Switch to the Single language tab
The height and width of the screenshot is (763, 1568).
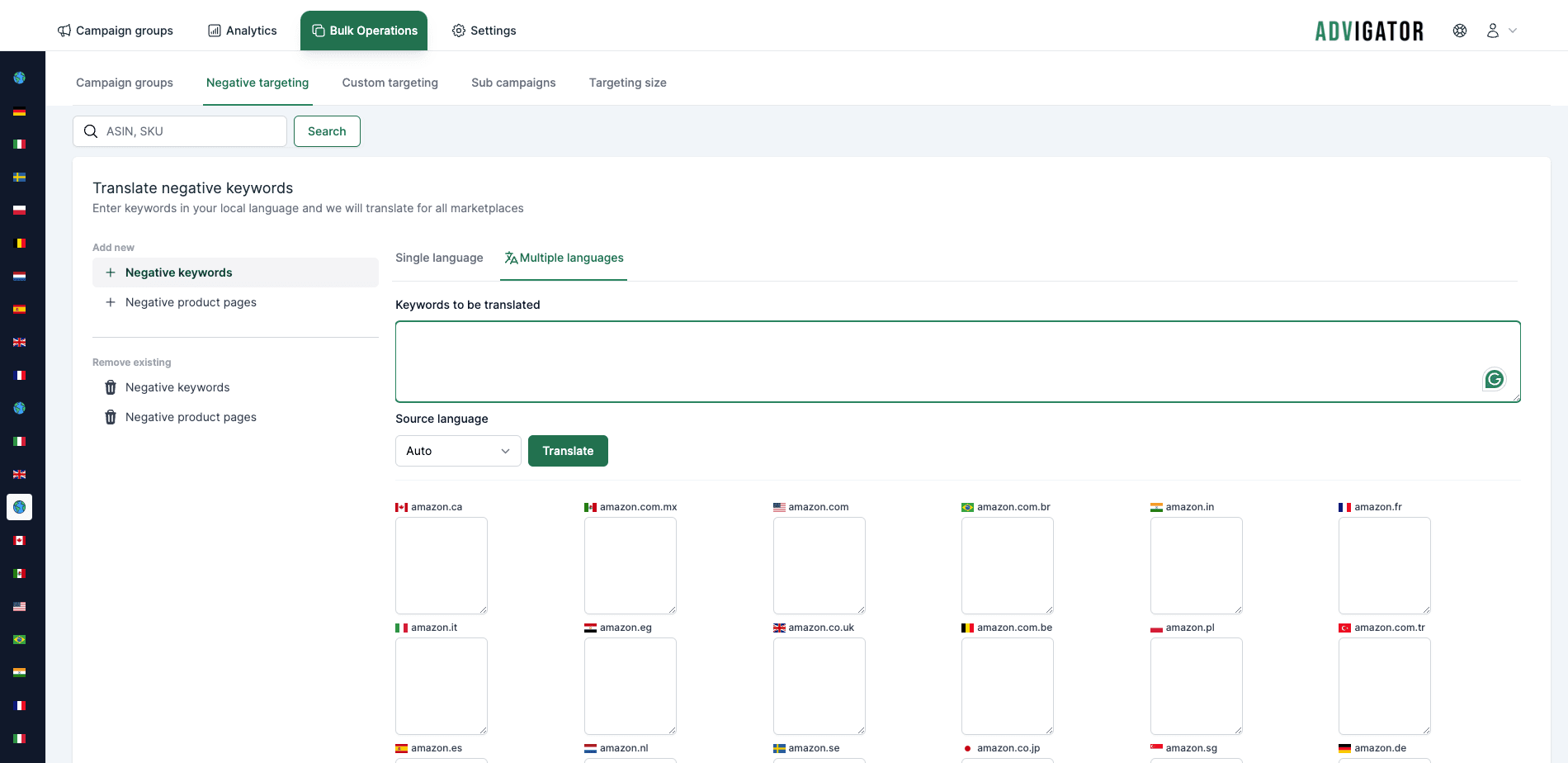click(x=439, y=258)
